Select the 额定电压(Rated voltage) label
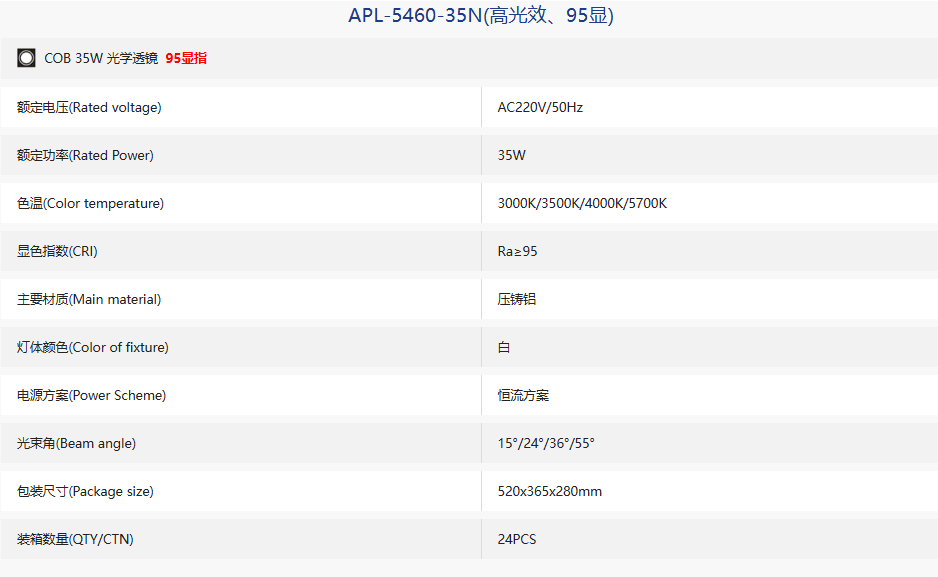The width and height of the screenshot is (938, 577). point(89,107)
